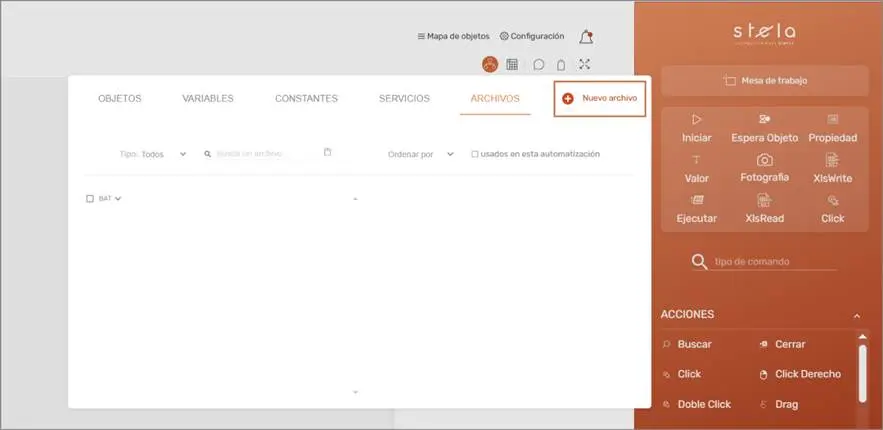Toggle 'usados en esta automatización' checkbox
Viewport: 883px width, 430px height.
(x=475, y=154)
